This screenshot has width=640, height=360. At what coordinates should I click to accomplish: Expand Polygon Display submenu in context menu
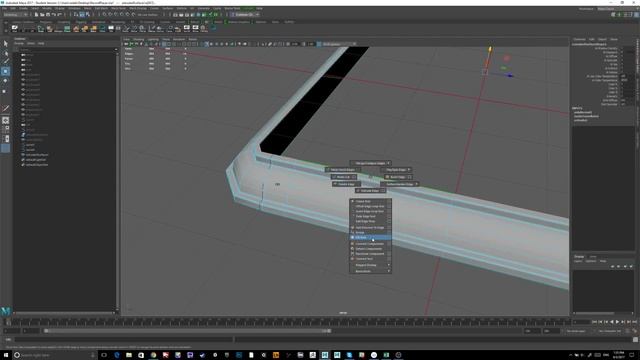370,265
